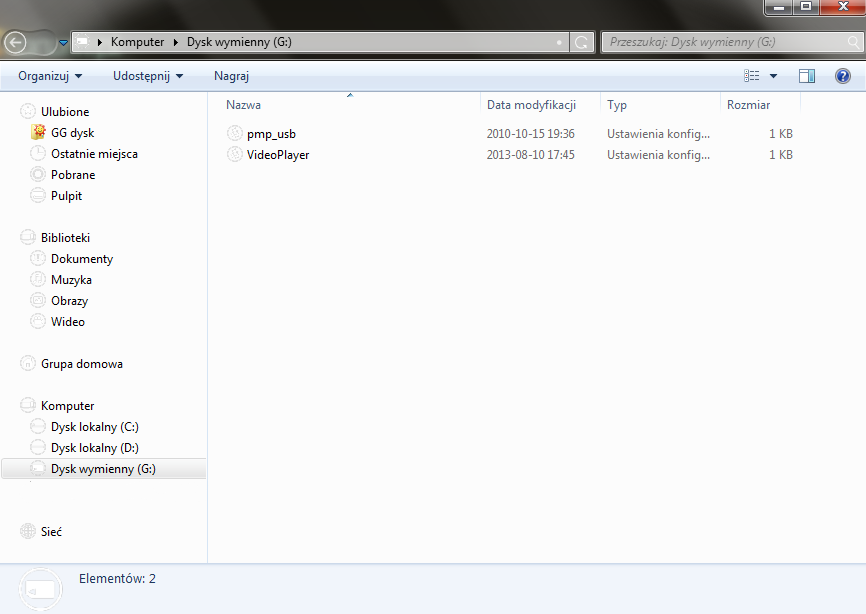Open the Obrazy library
Screen dimensions: 866x614
coord(70,300)
